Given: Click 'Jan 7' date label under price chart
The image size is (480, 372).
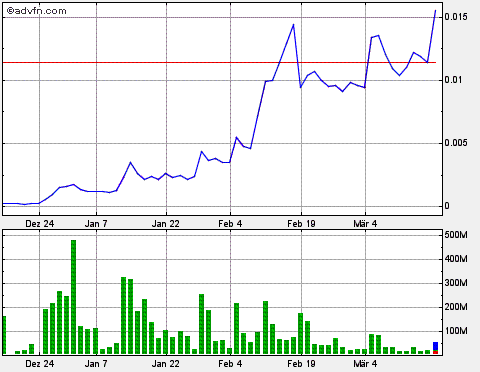Looking at the screenshot, I should click(x=96, y=223).
